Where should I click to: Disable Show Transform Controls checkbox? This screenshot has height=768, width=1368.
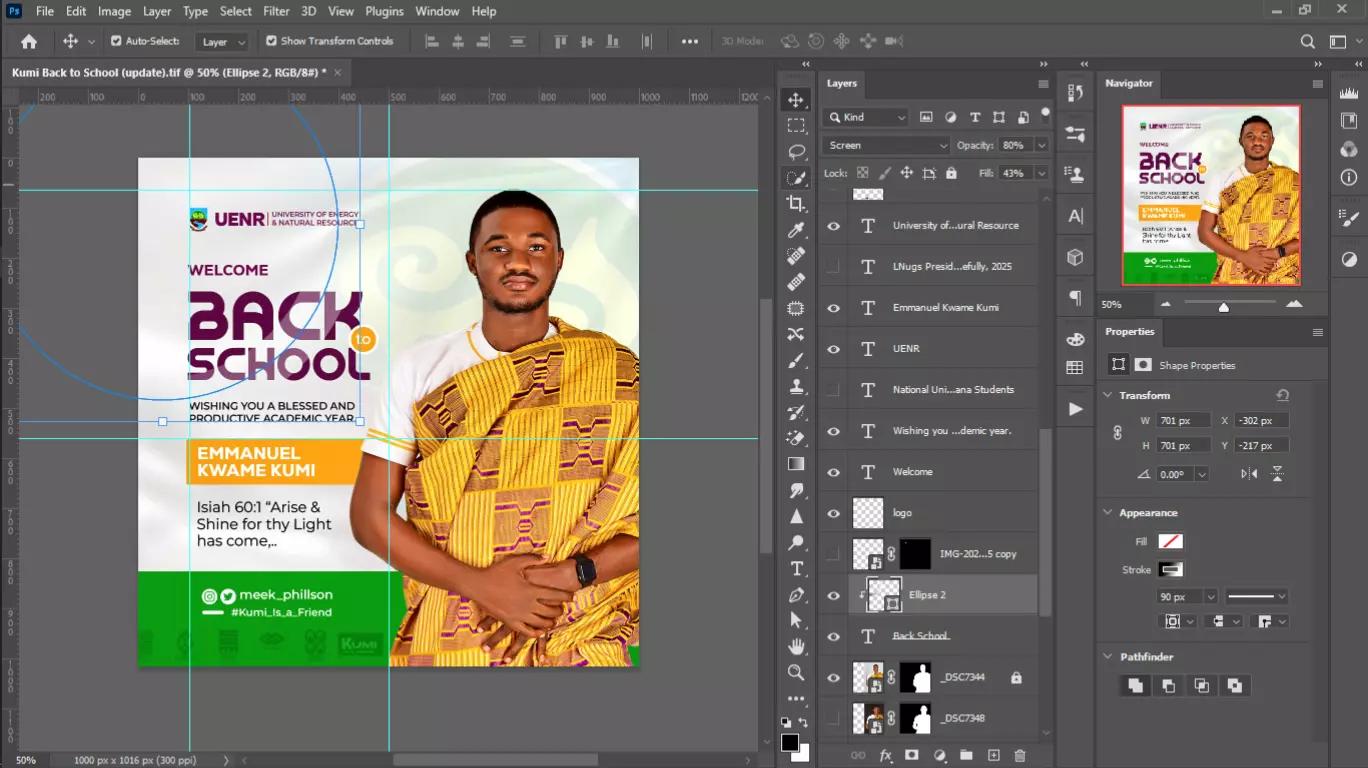coord(271,41)
